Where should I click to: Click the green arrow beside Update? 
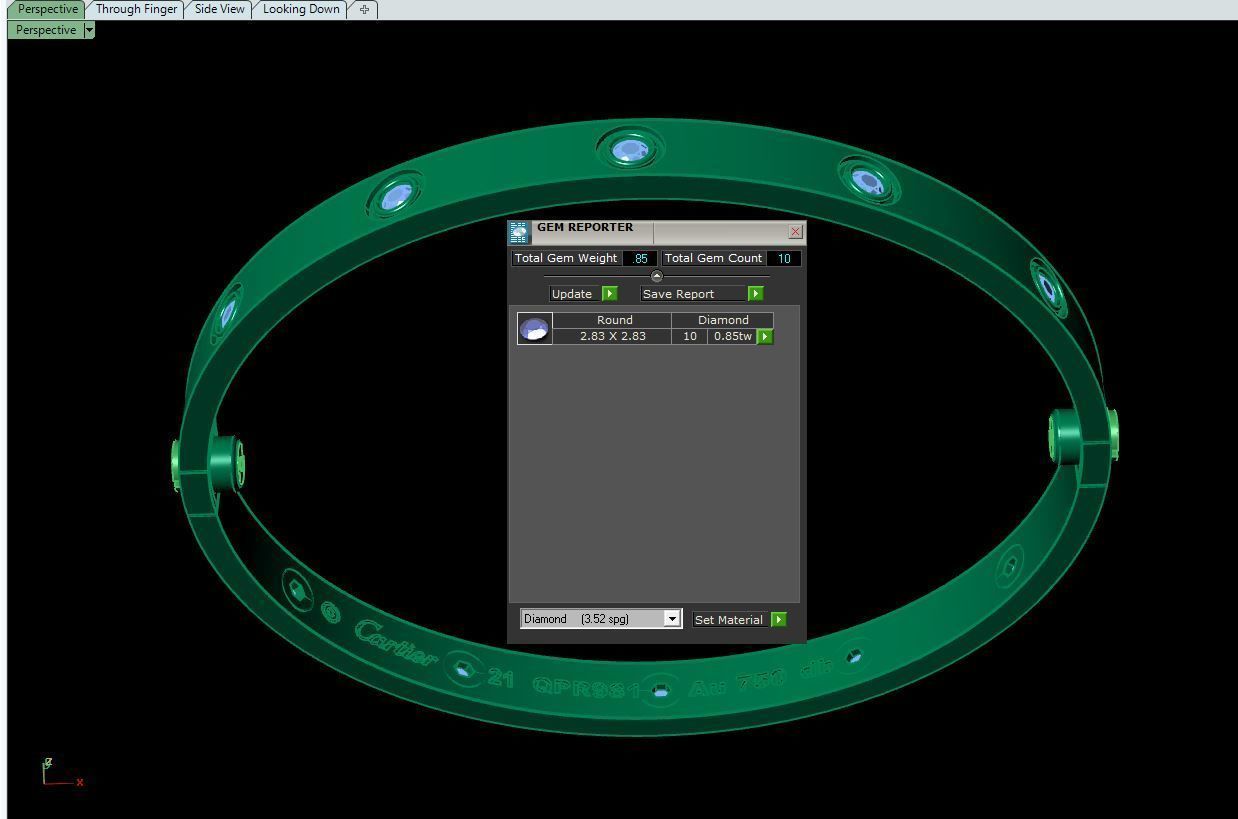pos(610,294)
